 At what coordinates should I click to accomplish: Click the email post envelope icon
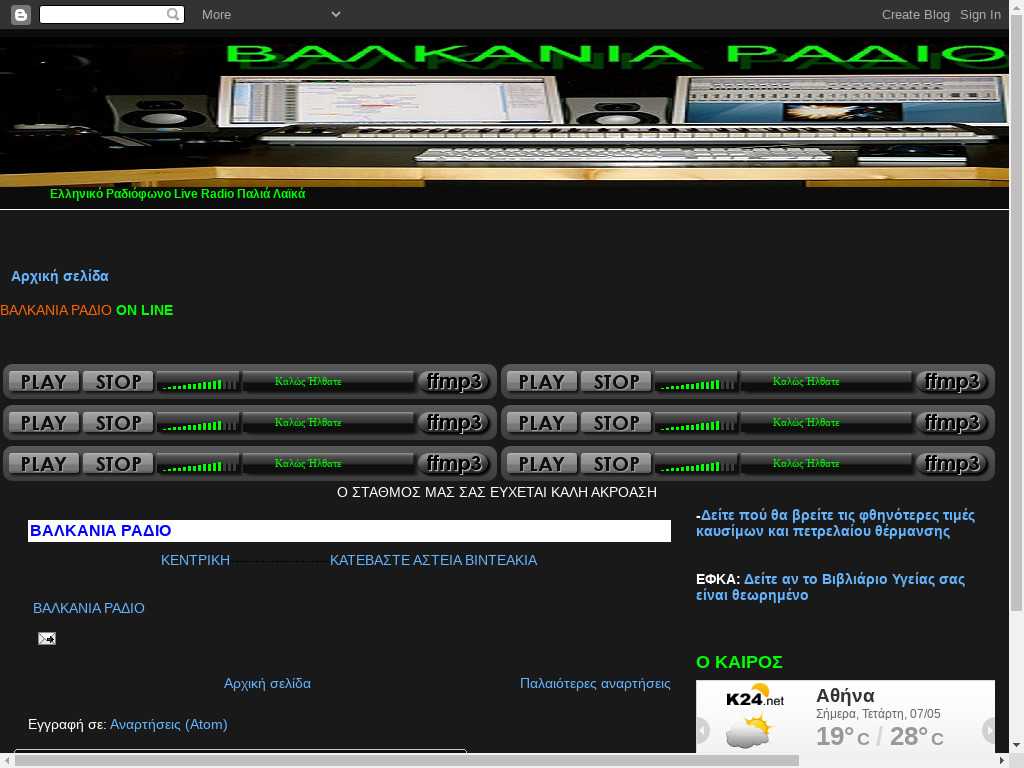tap(47, 638)
